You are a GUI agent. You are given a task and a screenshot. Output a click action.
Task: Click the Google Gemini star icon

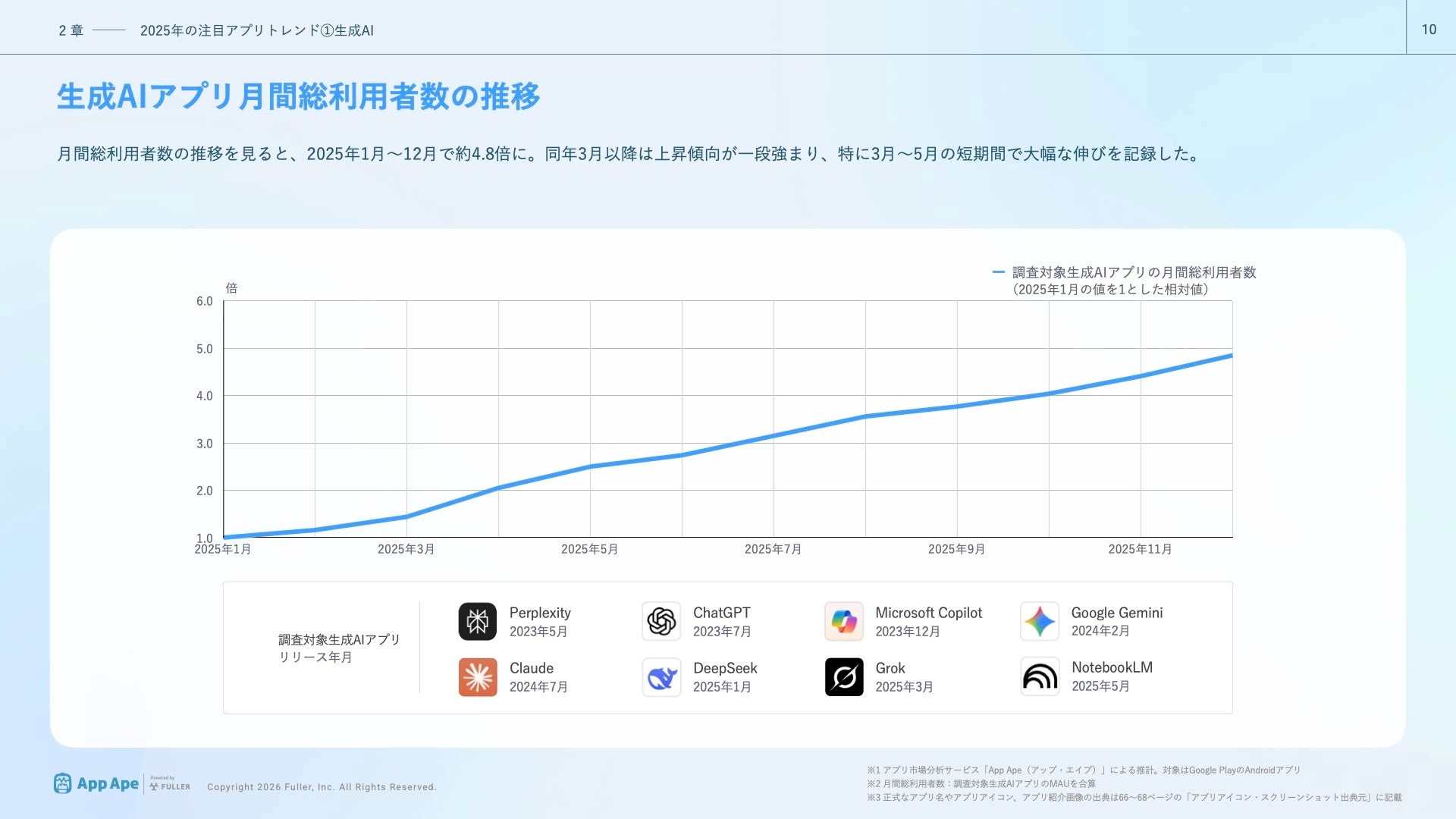(x=1040, y=622)
